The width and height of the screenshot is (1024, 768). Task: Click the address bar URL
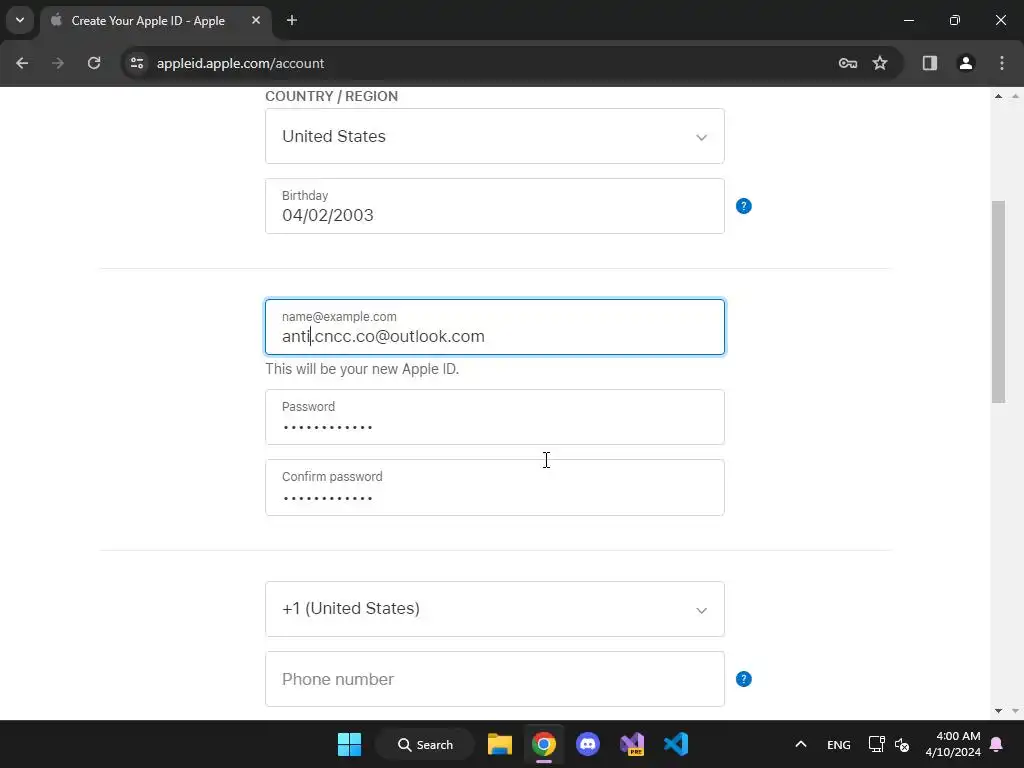pos(240,63)
